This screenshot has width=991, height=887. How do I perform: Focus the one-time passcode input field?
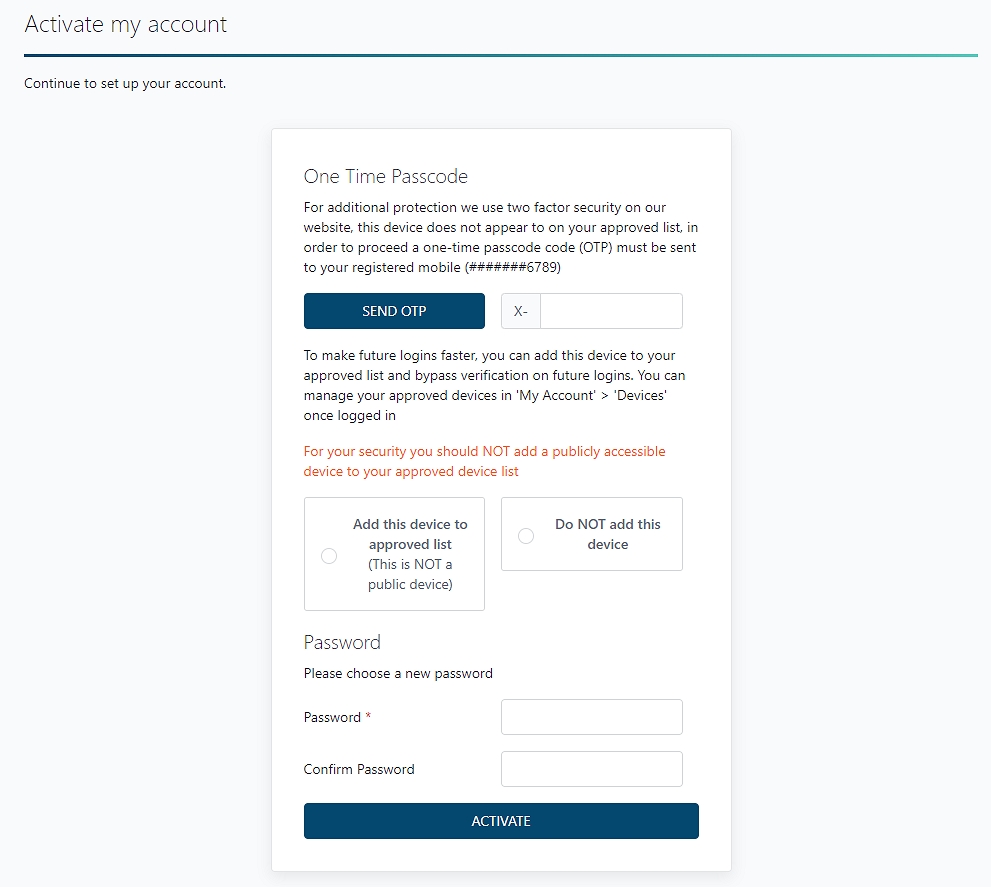pyautogui.click(x=611, y=311)
